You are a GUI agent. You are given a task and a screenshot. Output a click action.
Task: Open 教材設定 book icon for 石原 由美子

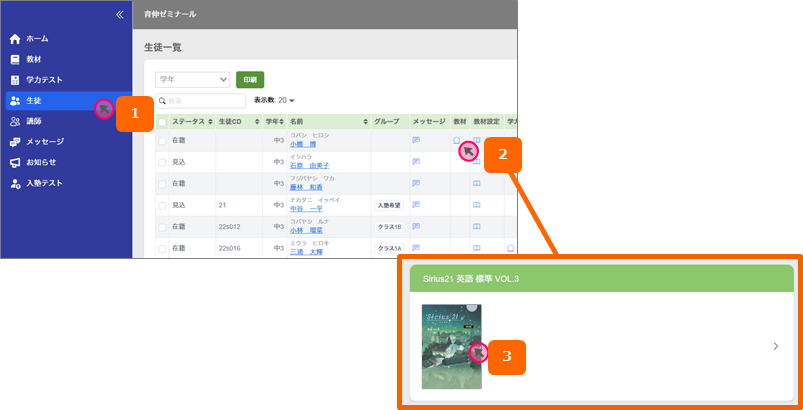point(477,161)
